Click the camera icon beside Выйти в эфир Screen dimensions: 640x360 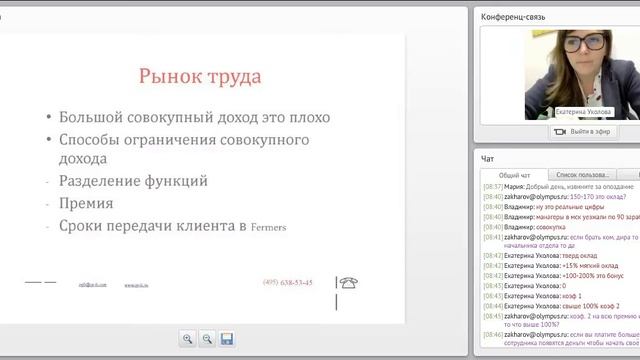pyautogui.click(x=560, y=132)
